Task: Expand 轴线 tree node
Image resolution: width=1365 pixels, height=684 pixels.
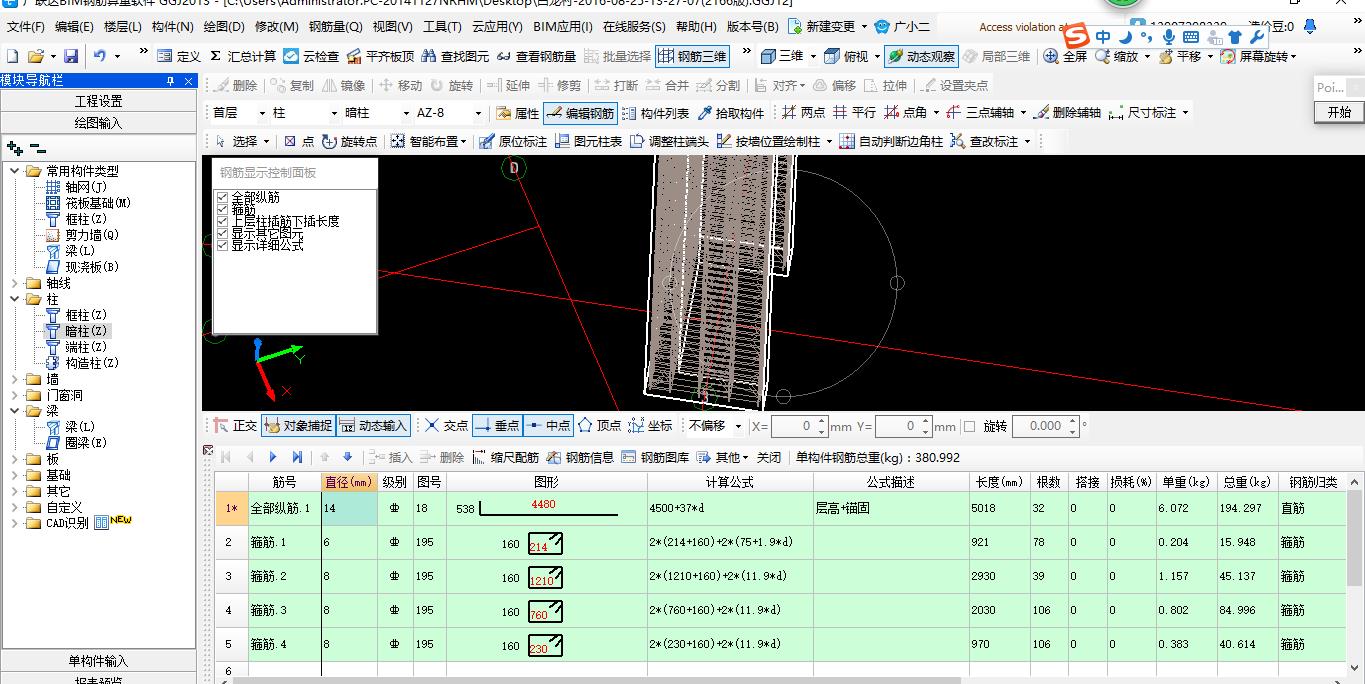Action: click(x=15, y=283)
